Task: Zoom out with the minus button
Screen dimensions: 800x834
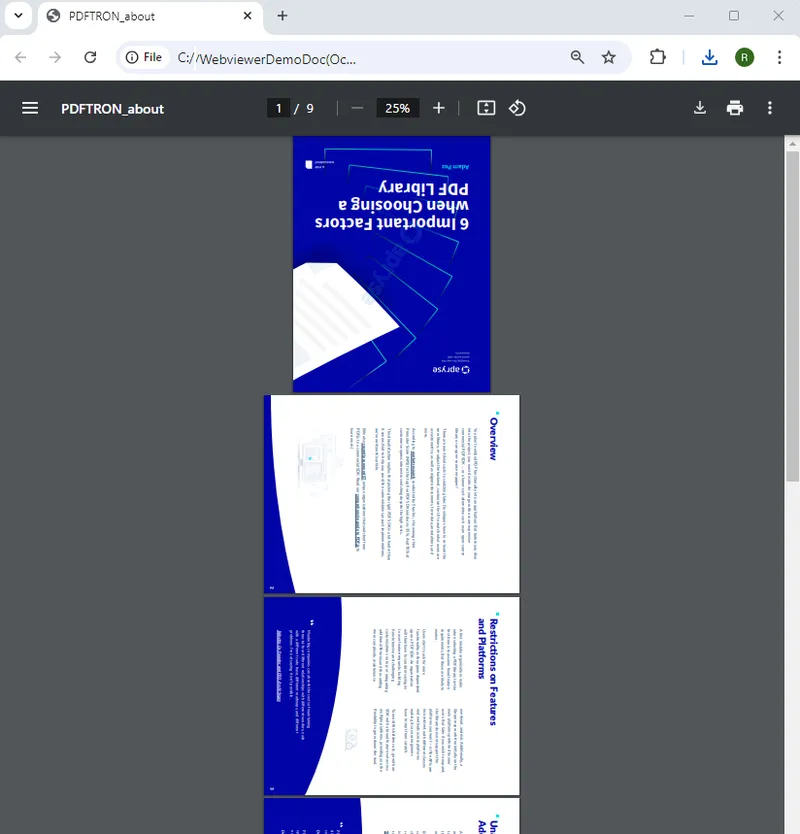Action: [357, 109]
